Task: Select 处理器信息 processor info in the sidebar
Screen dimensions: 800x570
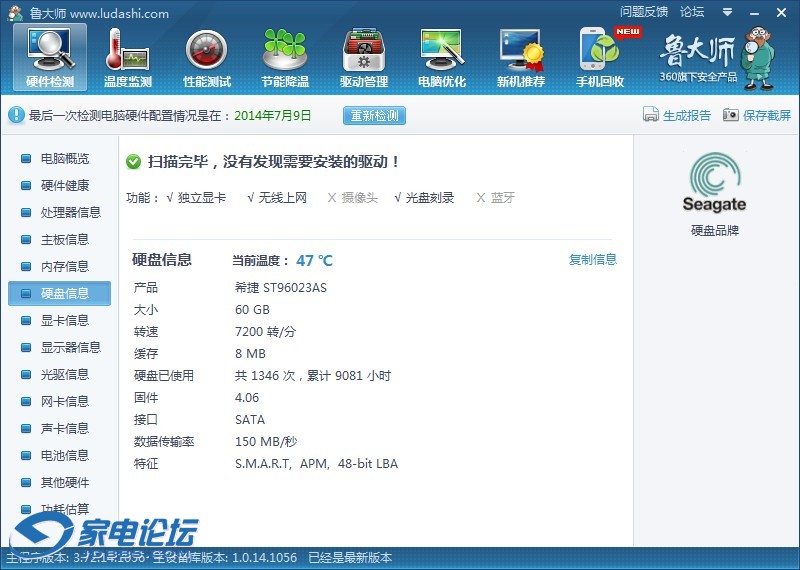Action: [70, 213]
